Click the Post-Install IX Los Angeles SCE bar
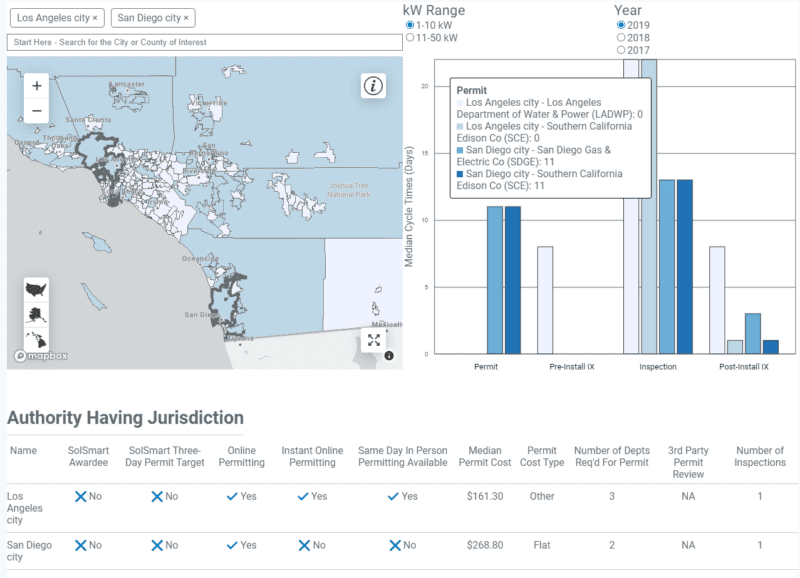The height and width of the screenshot is (578, 800). coord(735,347)
